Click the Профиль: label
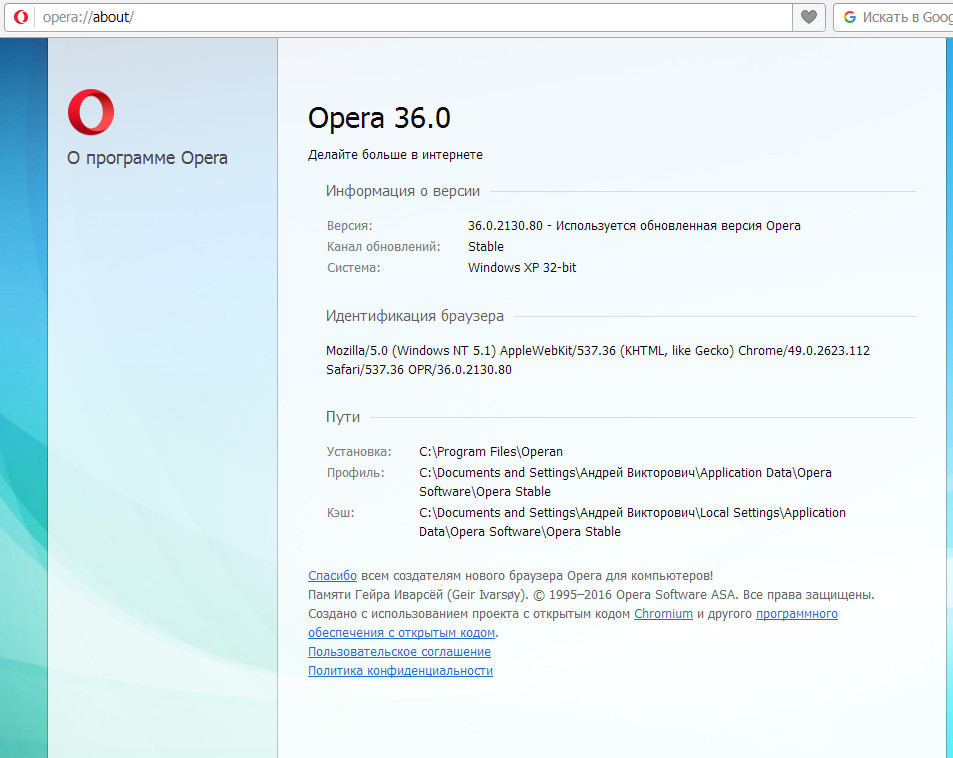 (x=356, y=473)
